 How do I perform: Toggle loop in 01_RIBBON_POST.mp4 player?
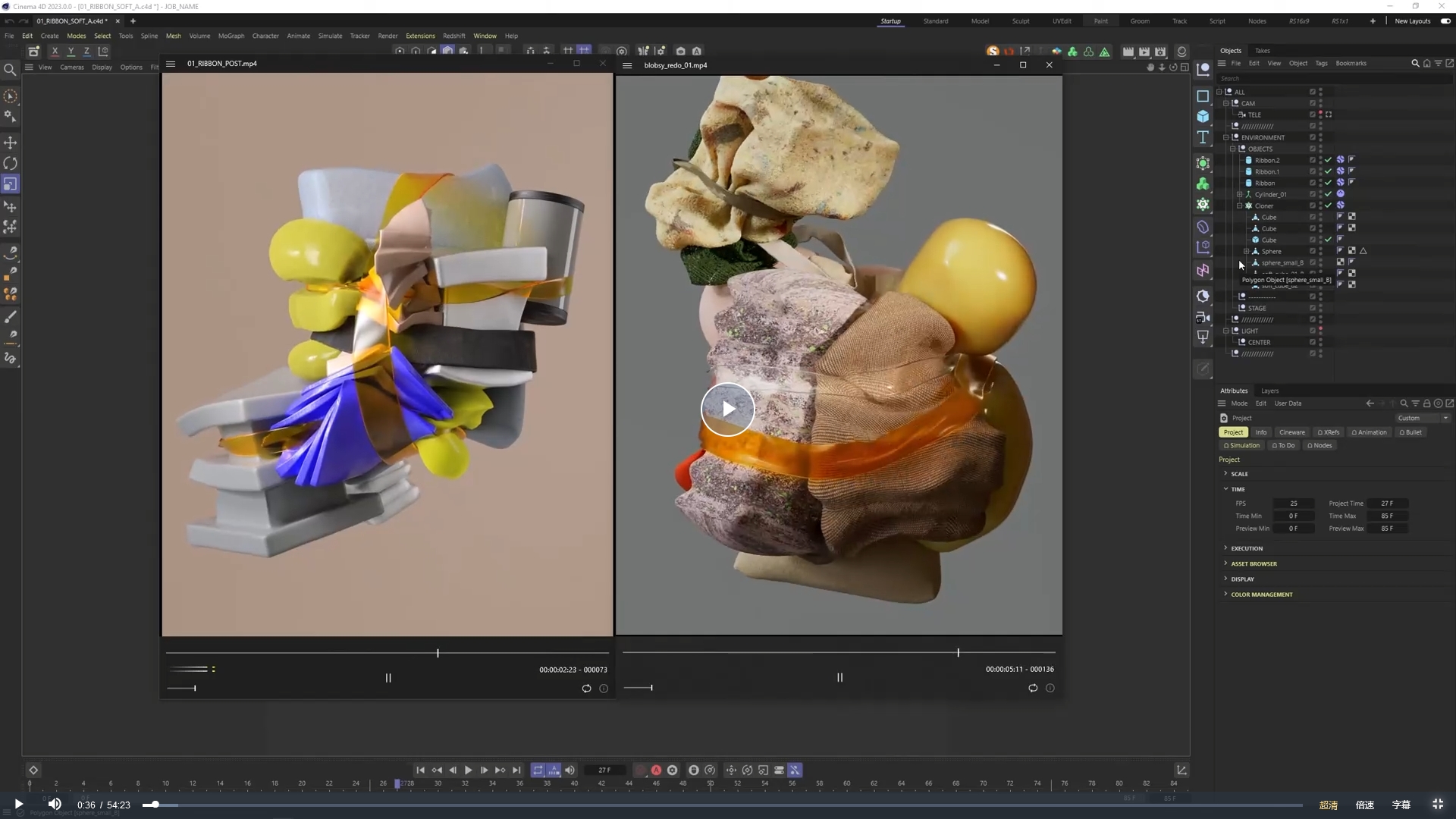click(x=586, y=689)
